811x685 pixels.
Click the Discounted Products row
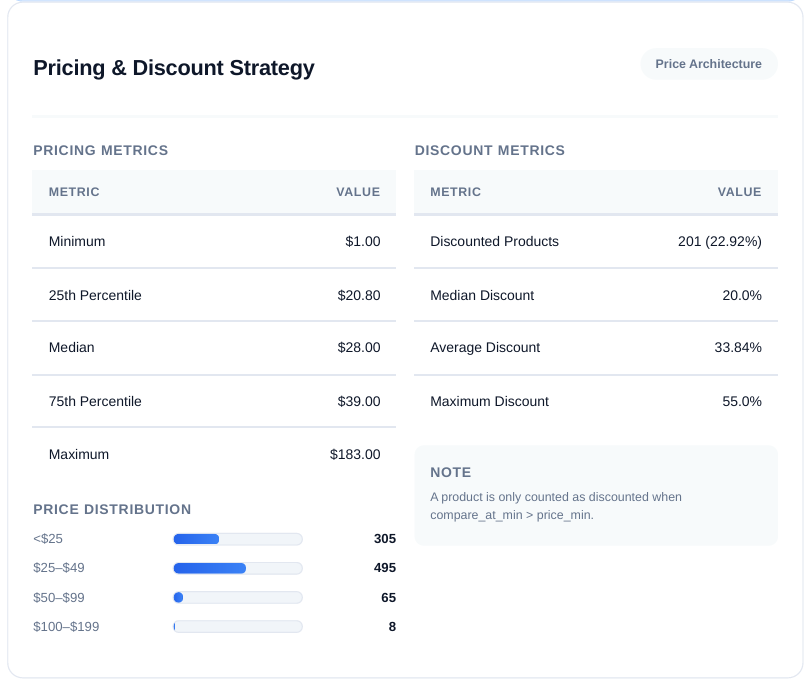[596, 241]
